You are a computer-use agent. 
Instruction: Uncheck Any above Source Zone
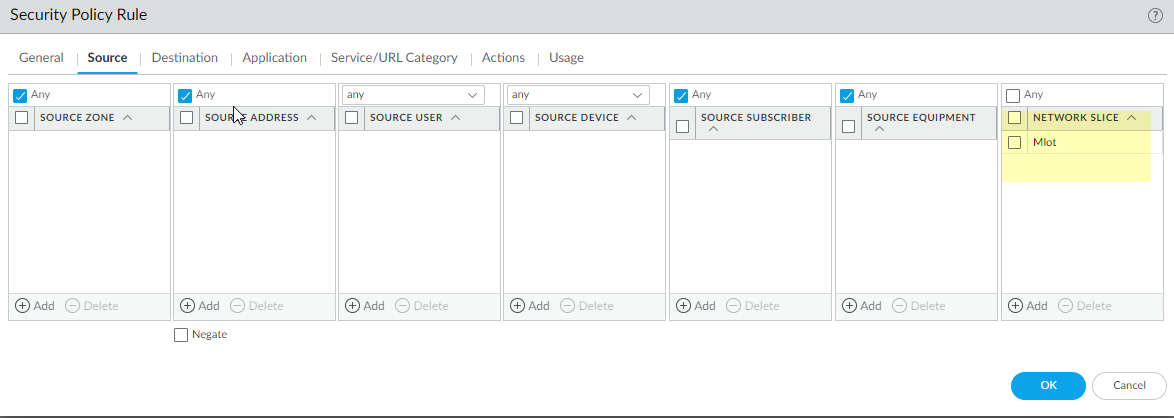pos(20,95)
